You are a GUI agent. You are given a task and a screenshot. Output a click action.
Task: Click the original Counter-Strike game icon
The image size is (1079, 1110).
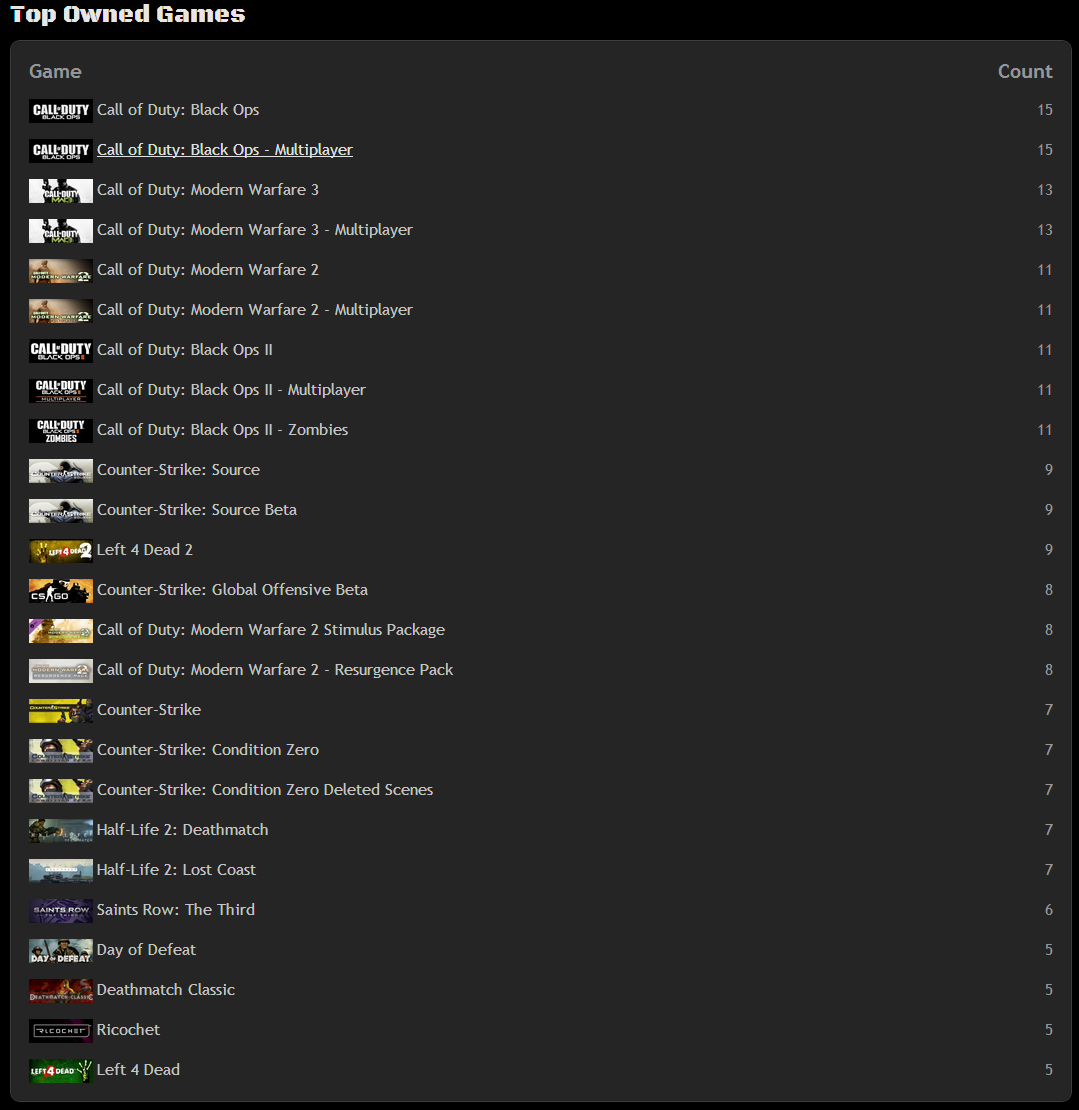[x=61, y=711]
